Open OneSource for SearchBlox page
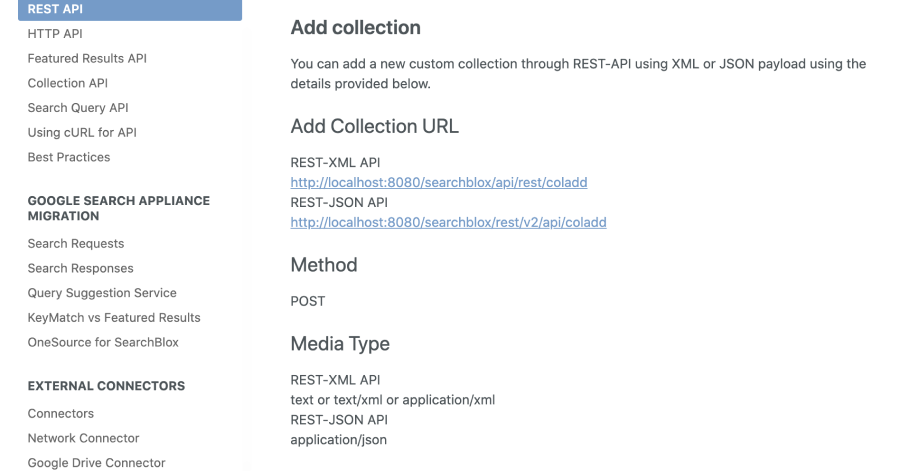Screen dimensions: 900x471 coord(103,342)
